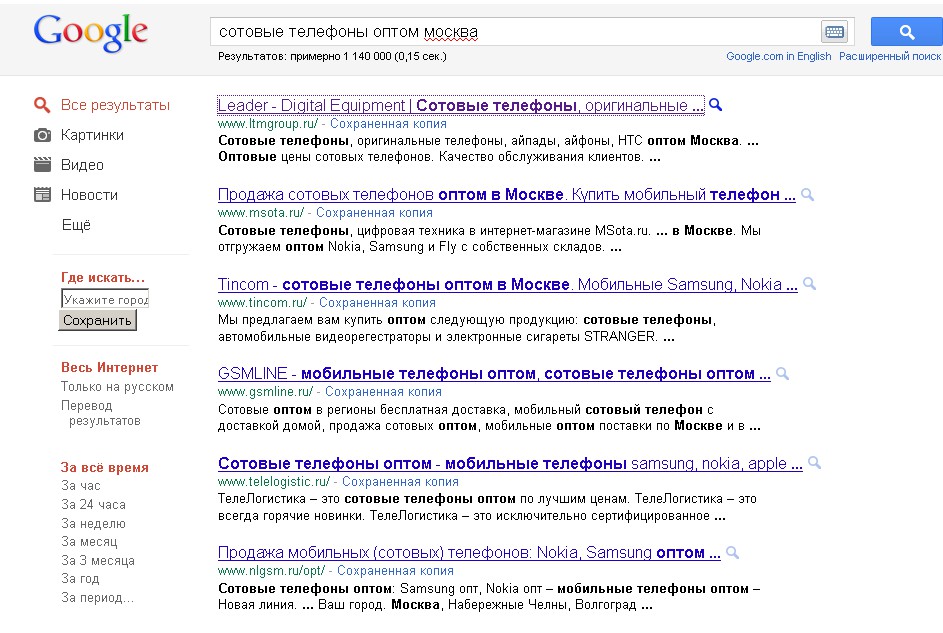Image resolution: width=943 pixels, height=633 pixels.
Task: Filter results За 3 месяца
Action: point(97,560)
